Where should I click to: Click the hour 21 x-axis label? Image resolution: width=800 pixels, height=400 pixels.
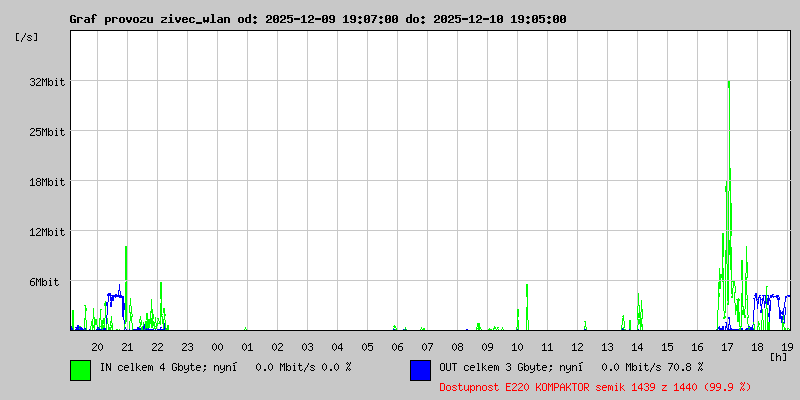(128, 347)
